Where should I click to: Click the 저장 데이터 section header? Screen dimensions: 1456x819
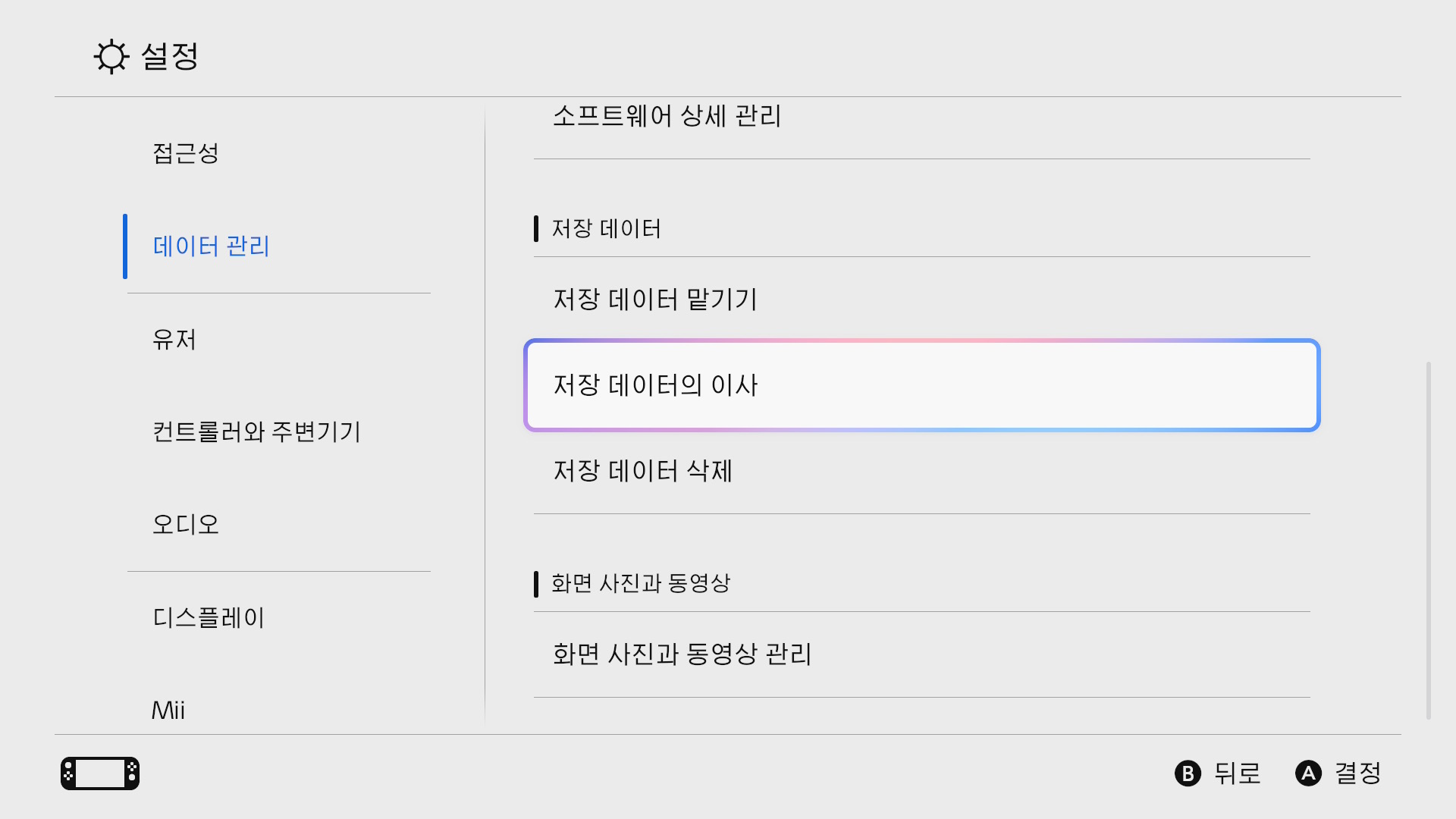pos(605,228)
